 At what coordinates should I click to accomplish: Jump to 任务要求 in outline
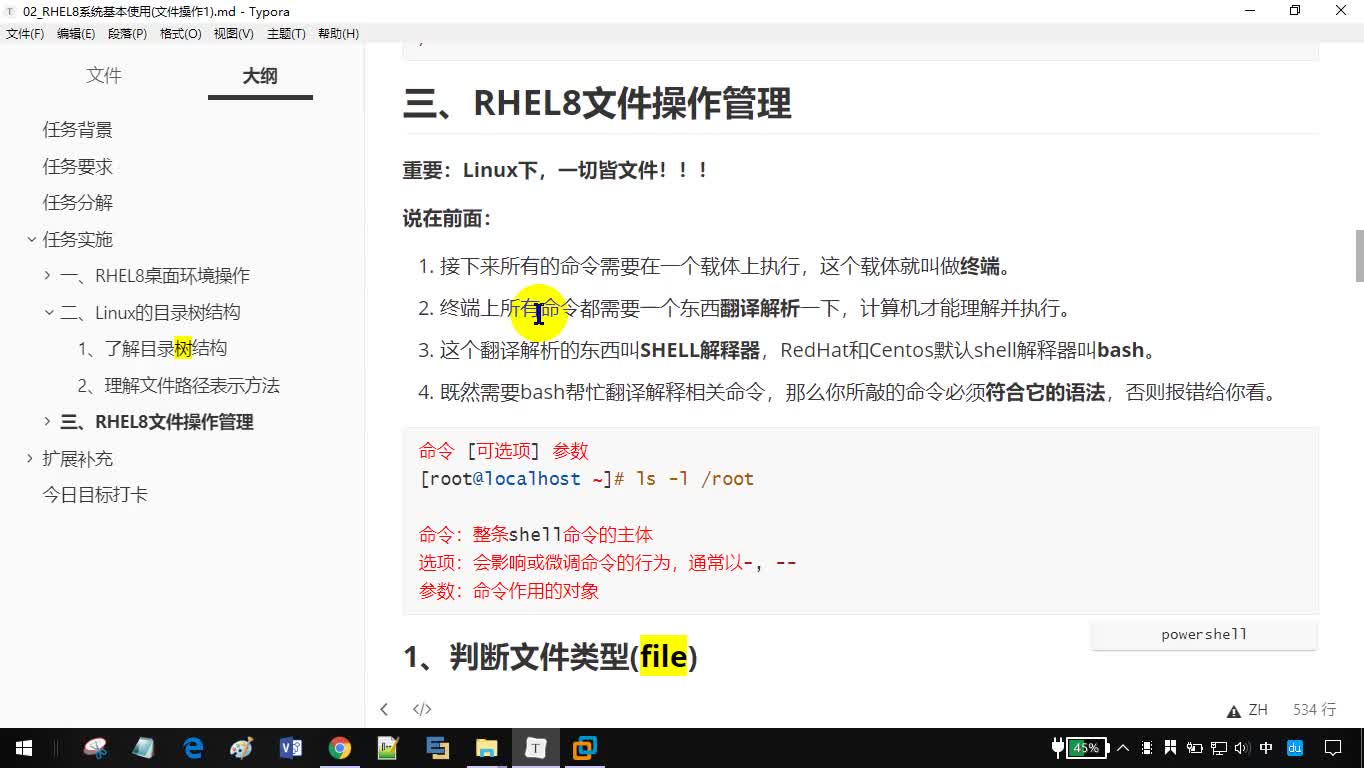point(77,167)
